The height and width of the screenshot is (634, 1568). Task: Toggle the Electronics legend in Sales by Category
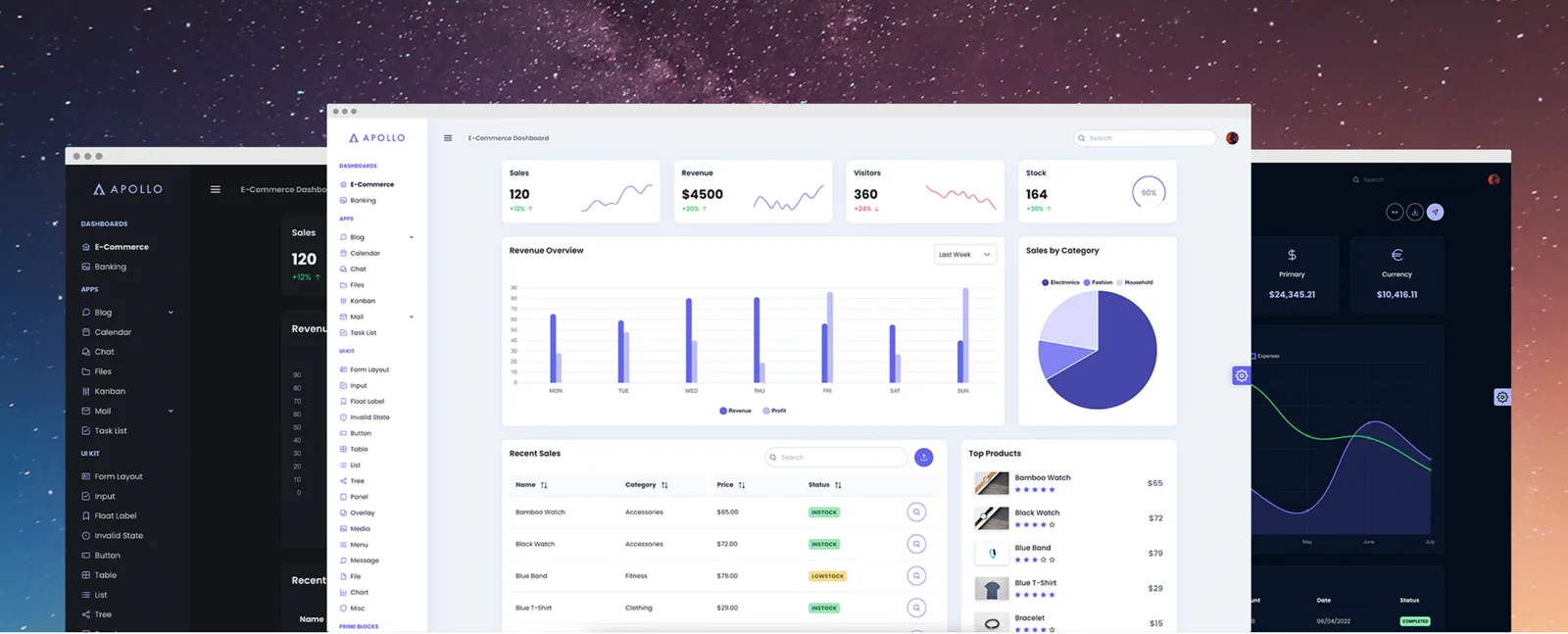click(1060, 282)
